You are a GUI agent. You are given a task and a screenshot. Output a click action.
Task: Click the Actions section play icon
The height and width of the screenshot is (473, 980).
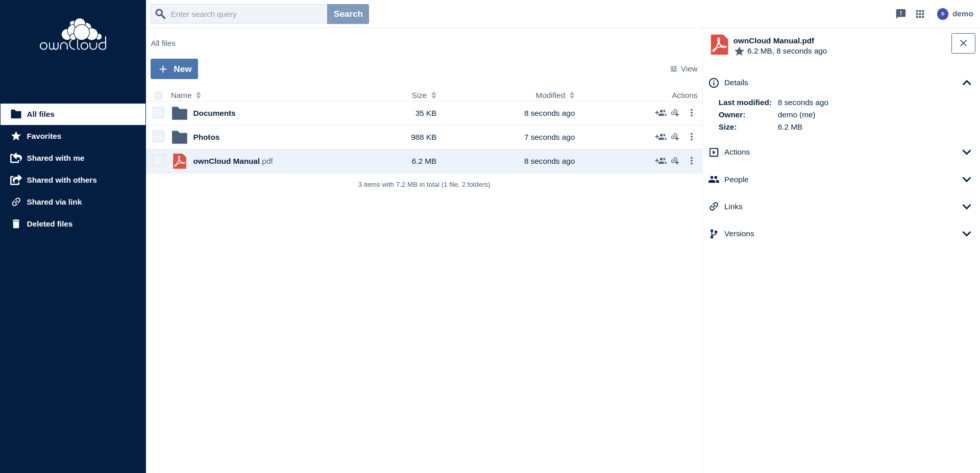click(x=714, y=152)
